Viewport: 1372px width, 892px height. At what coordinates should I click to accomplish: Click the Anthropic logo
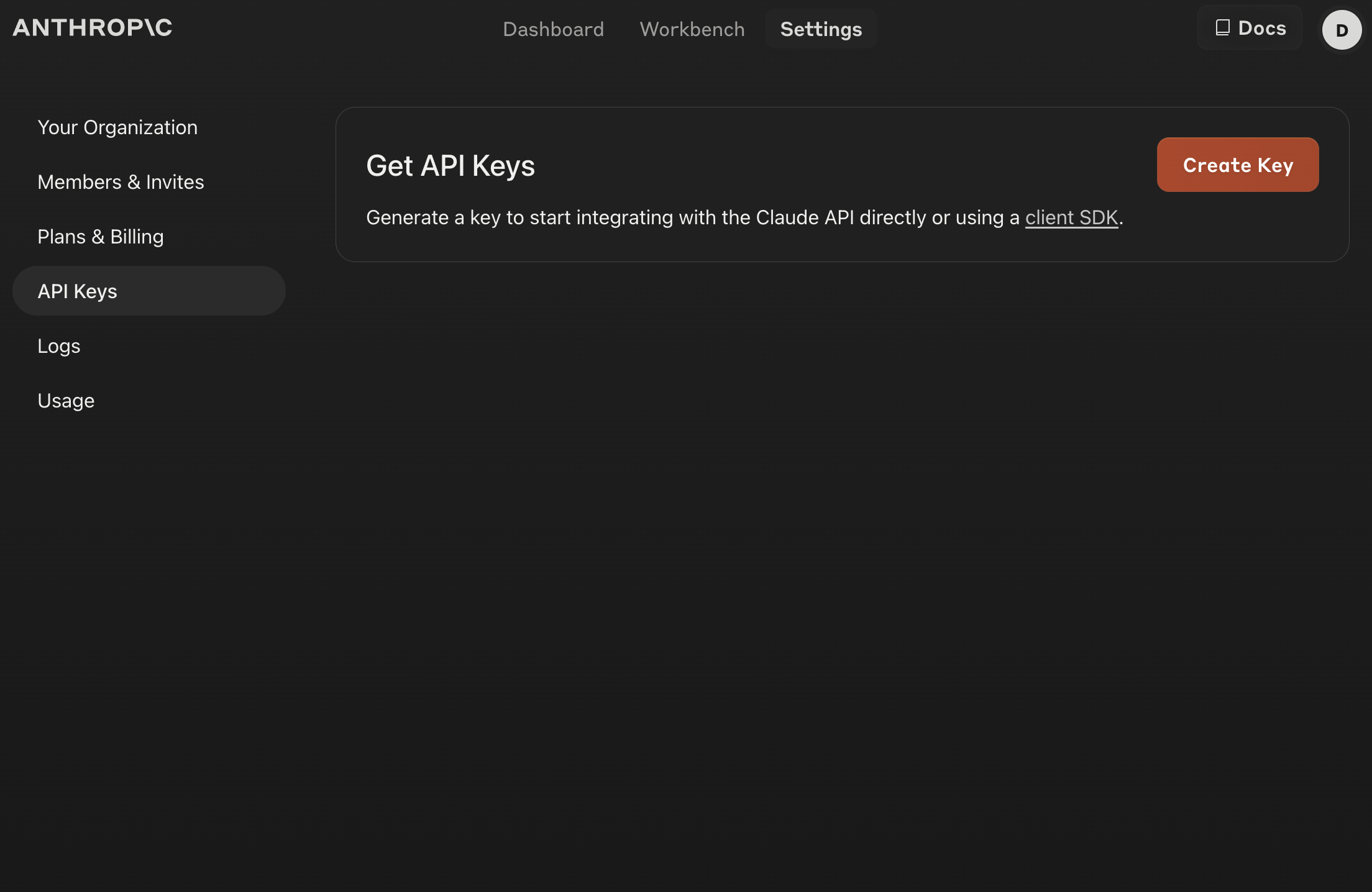tap(93, 27)
